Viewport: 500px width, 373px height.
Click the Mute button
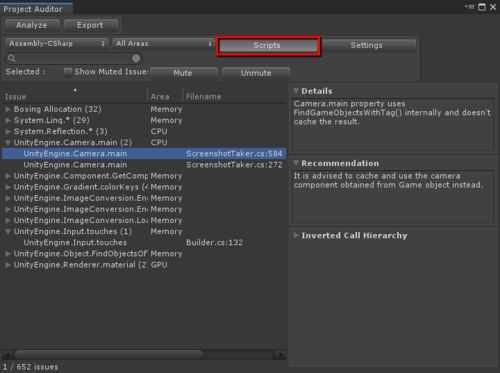[x=183, y=73]
